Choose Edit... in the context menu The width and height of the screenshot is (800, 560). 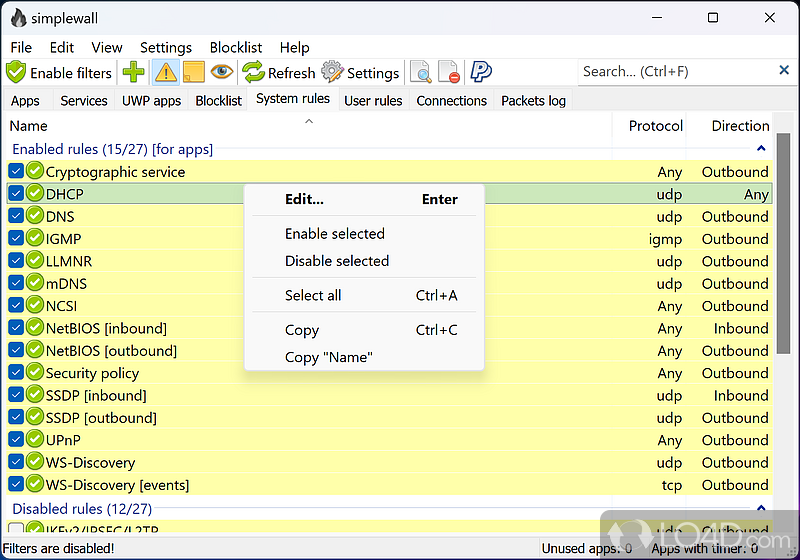[364, 199]
